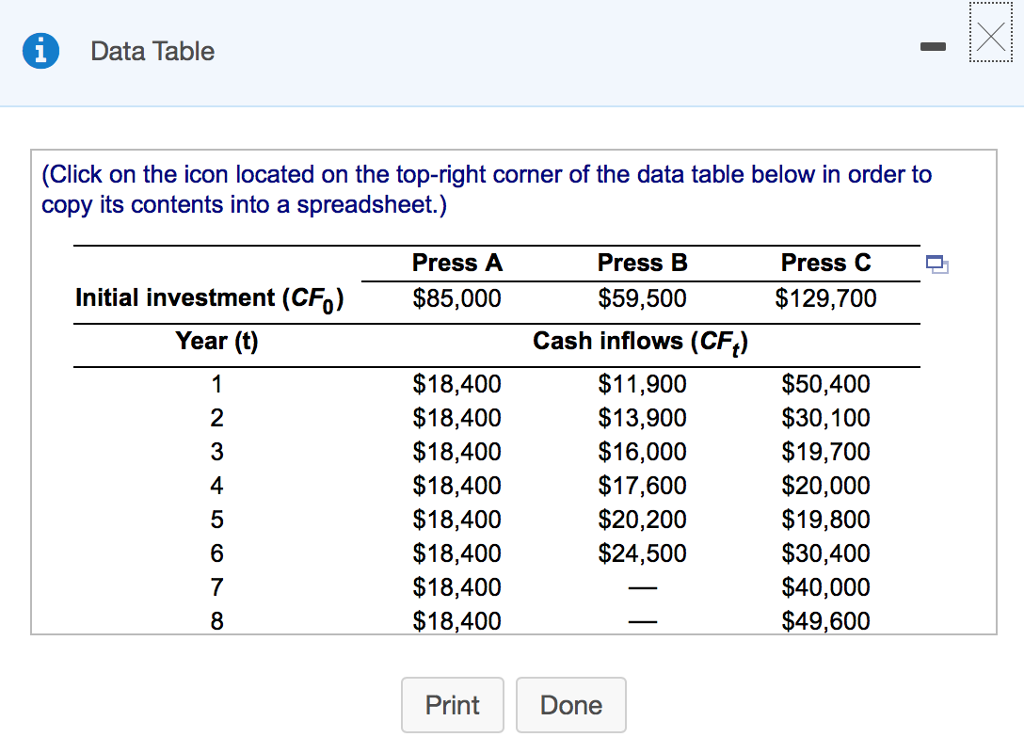Select the Press B column header
Viewport: 1024px width, 753px height.
pos(642,263)
